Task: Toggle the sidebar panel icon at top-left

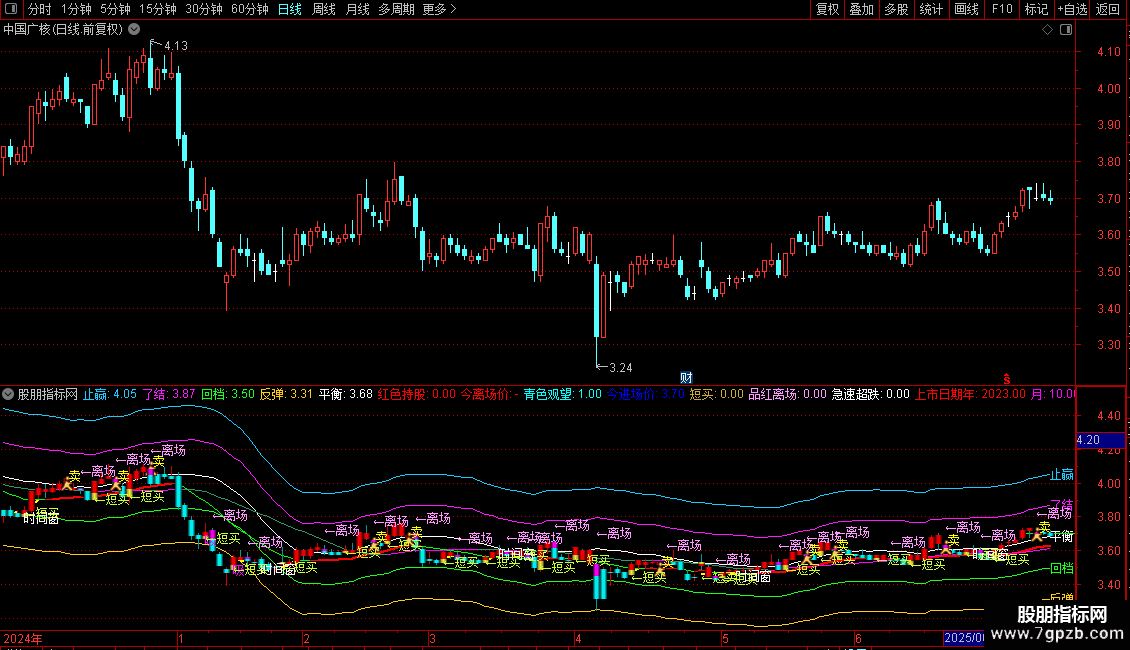Action: pos(11,9)
